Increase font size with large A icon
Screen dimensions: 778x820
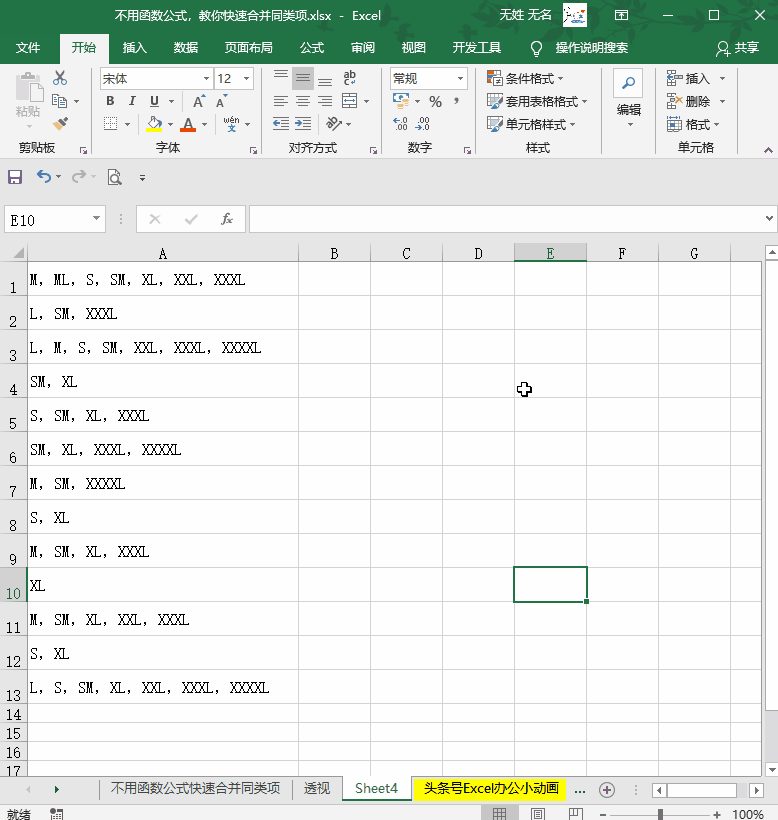199,101
